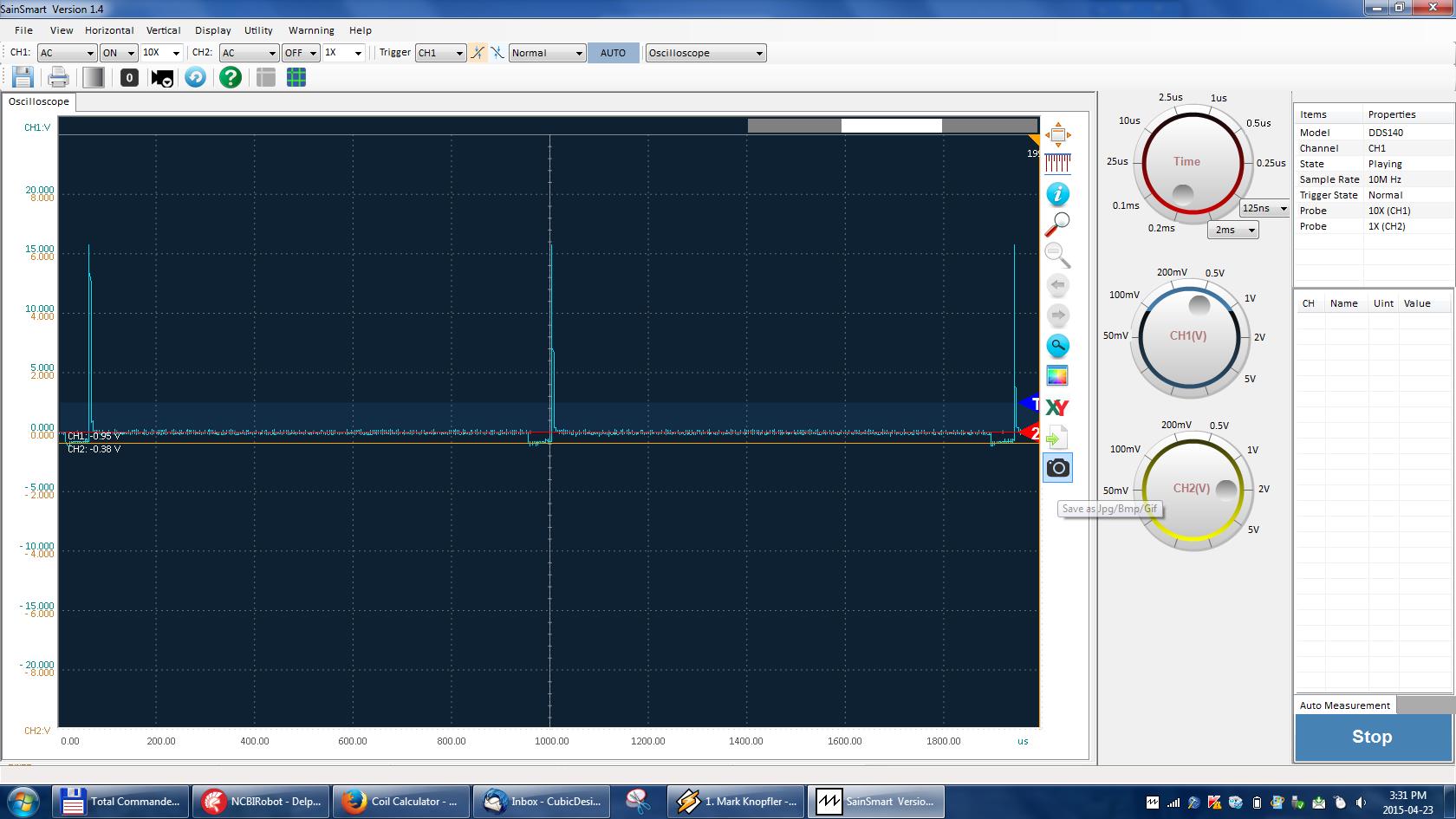Click the camera screenshot save icon
1456x819 pixels.
pos(1057,468)
